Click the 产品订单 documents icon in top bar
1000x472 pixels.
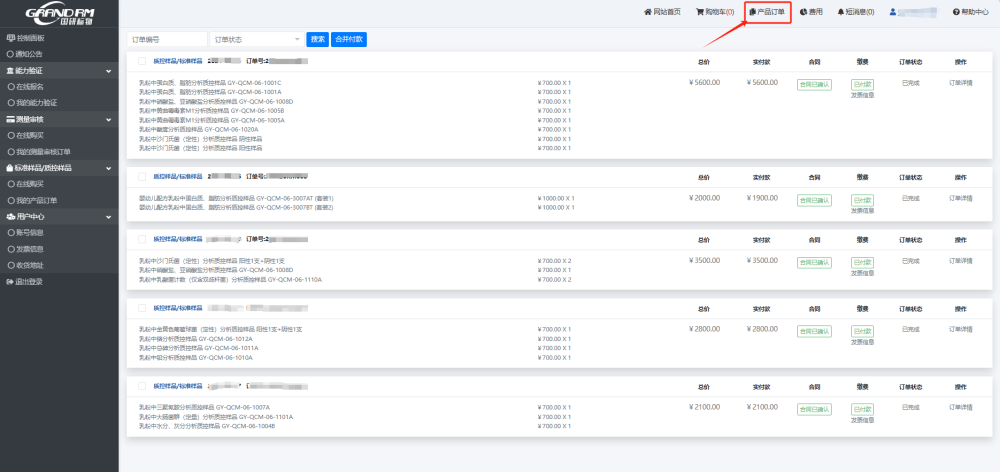(752, 12)
